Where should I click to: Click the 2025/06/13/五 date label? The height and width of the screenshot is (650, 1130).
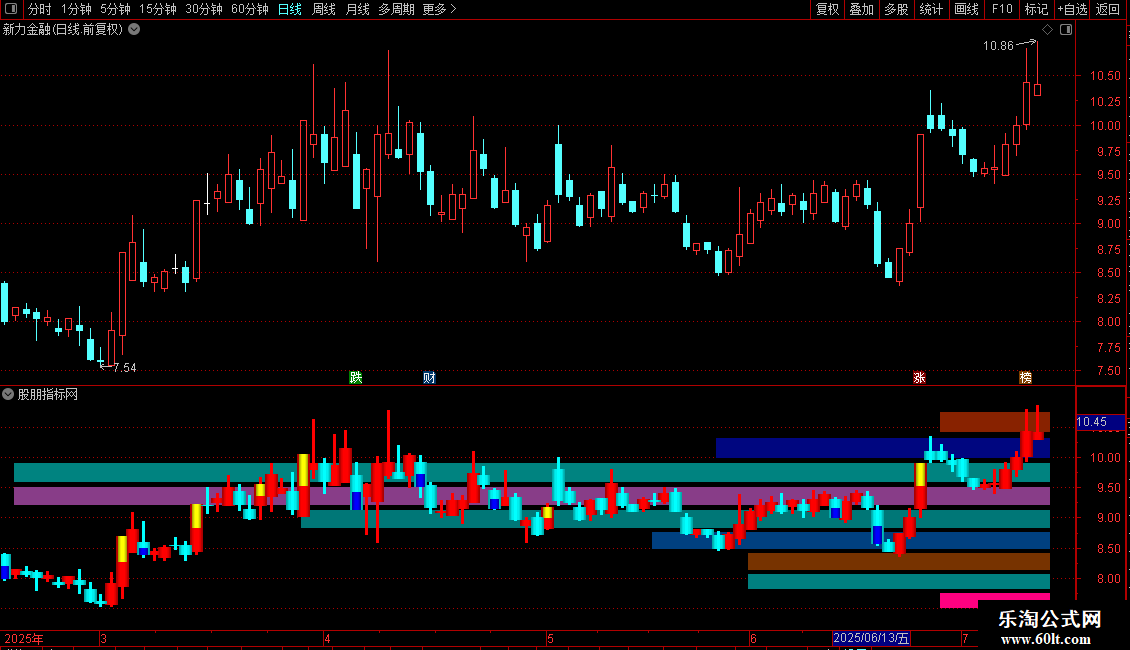click(871, 638)
